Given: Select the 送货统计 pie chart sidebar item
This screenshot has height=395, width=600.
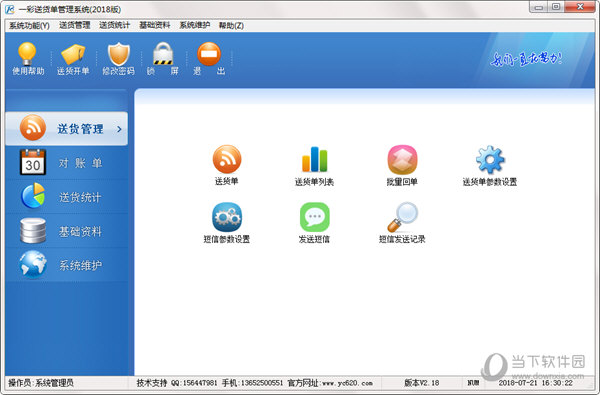Looking at the screenshot, I should tap(67, 197).
